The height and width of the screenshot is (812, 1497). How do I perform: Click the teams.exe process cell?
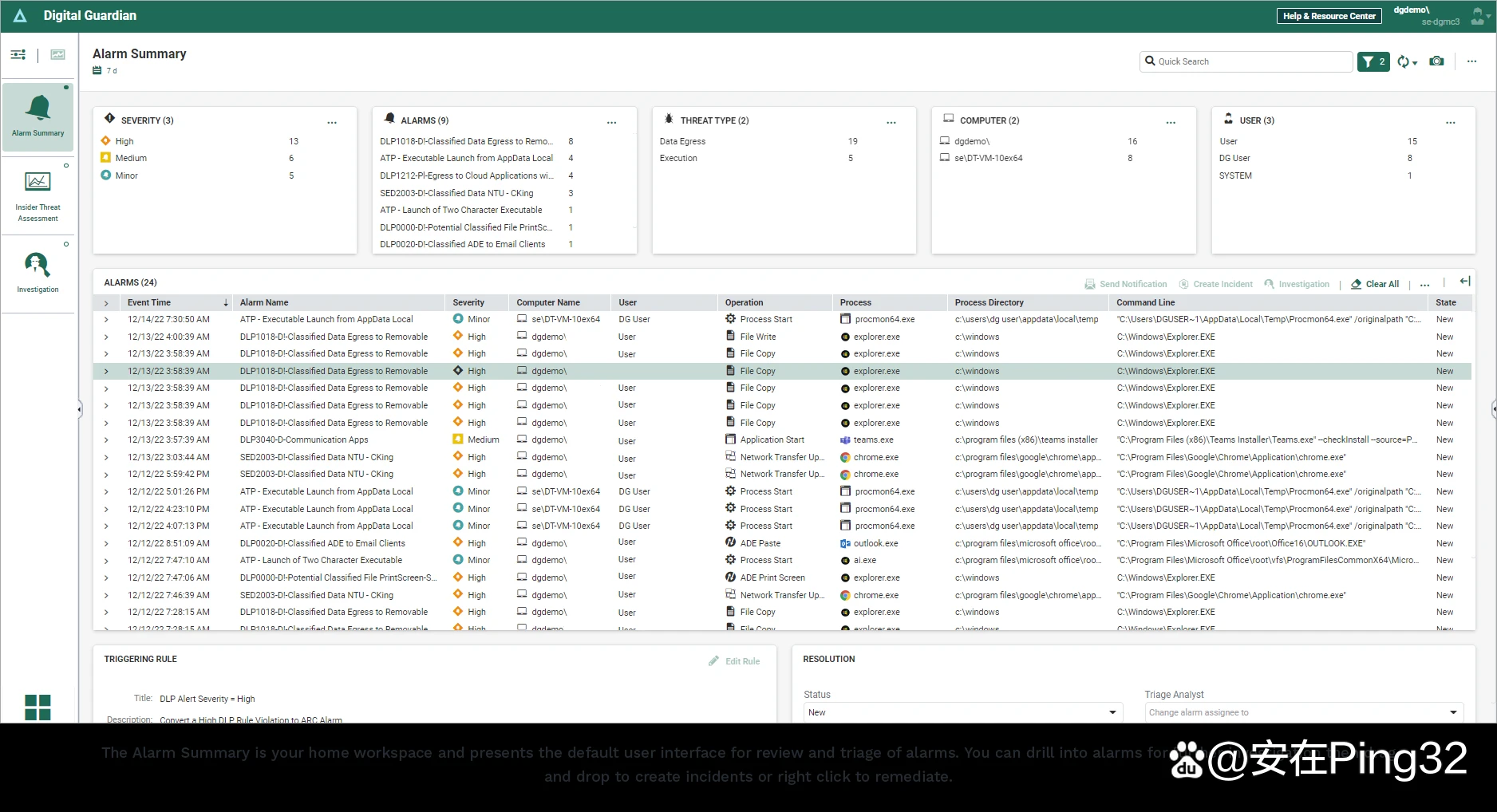(x=867, y=440)
